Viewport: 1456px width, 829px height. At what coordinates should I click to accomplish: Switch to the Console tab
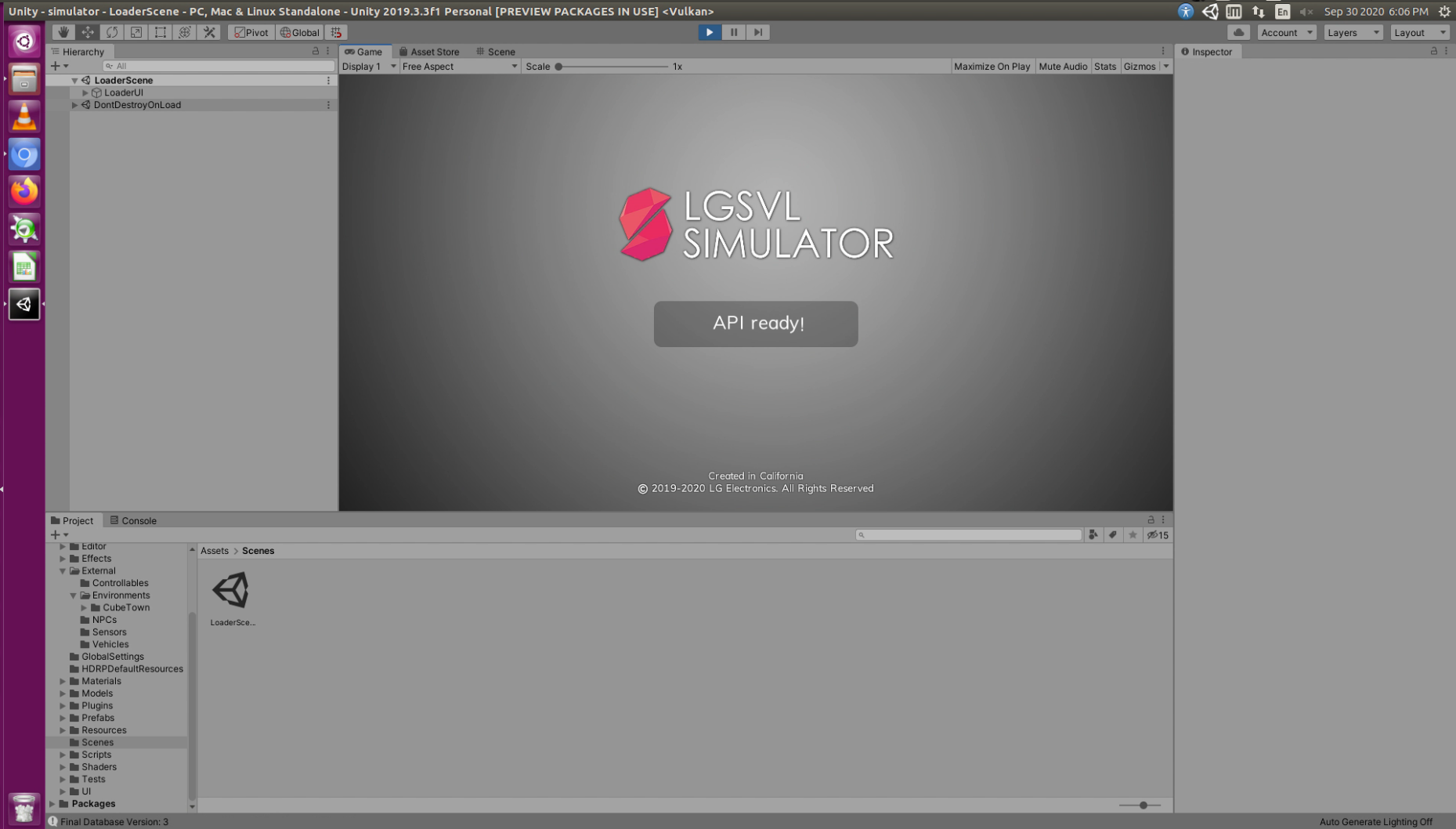point(133,520)
